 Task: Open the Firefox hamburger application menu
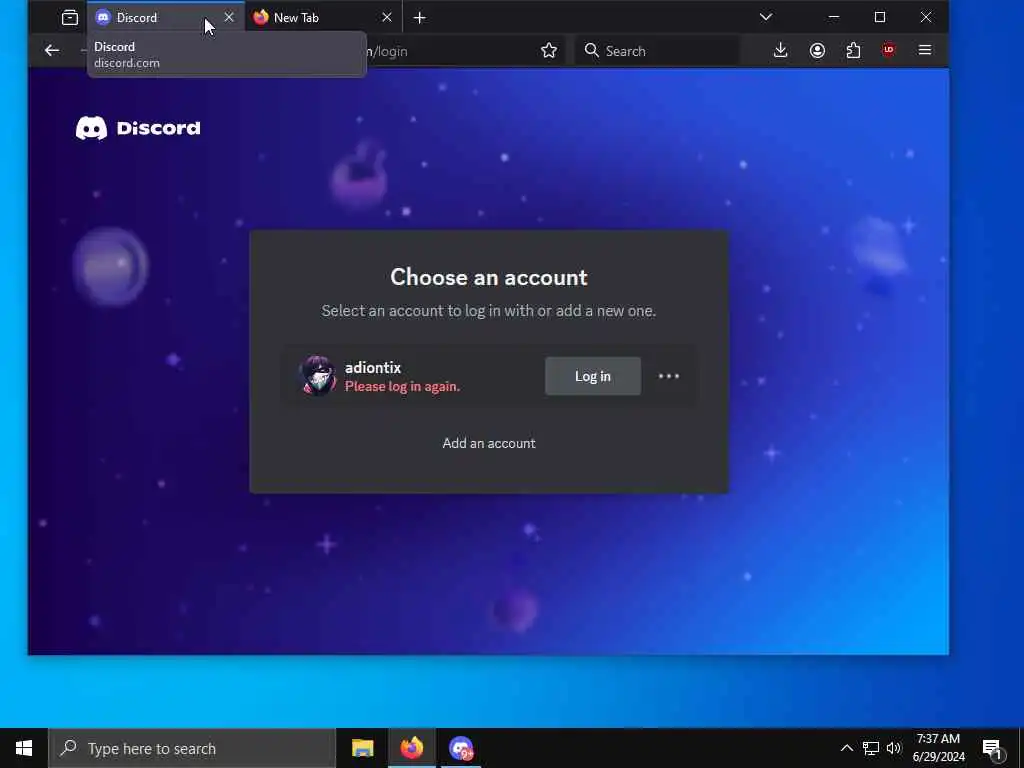point(925,50)
